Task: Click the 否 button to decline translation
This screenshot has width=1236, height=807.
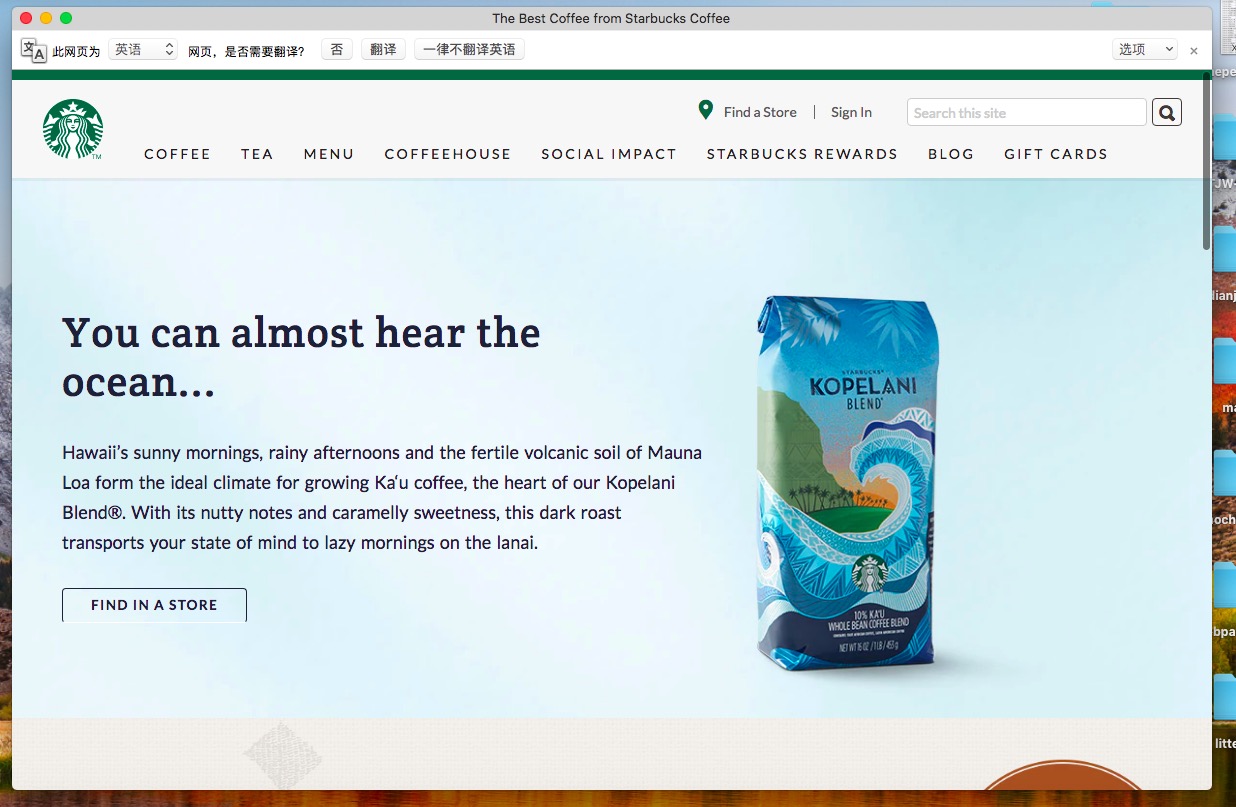Action: point(337,49)
